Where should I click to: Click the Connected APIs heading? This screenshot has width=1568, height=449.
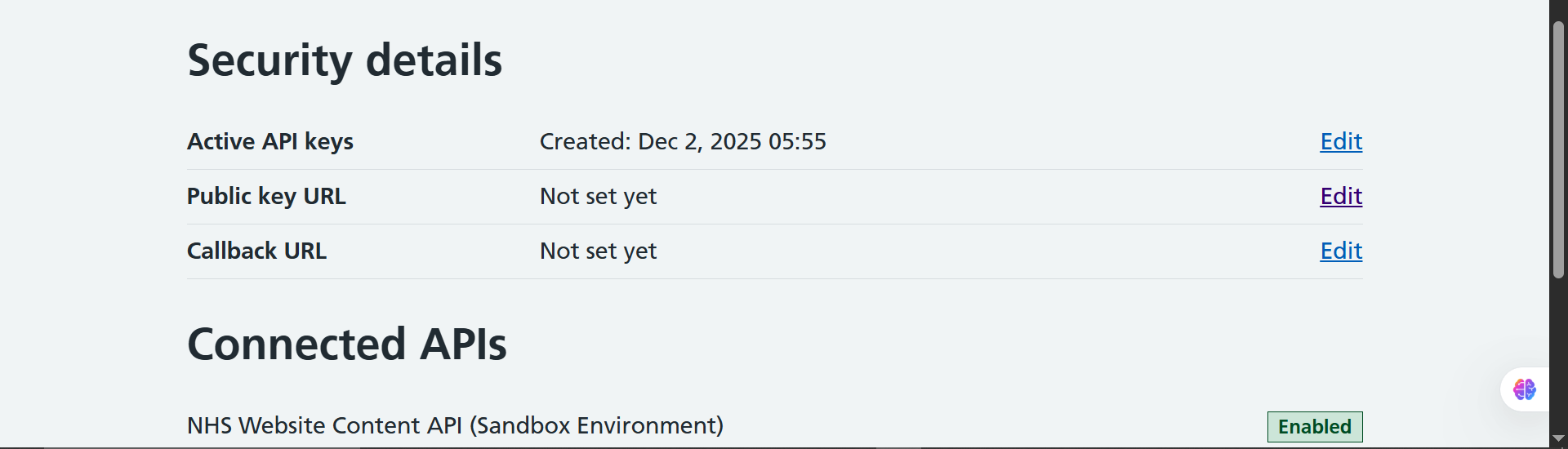pos(346,345)
